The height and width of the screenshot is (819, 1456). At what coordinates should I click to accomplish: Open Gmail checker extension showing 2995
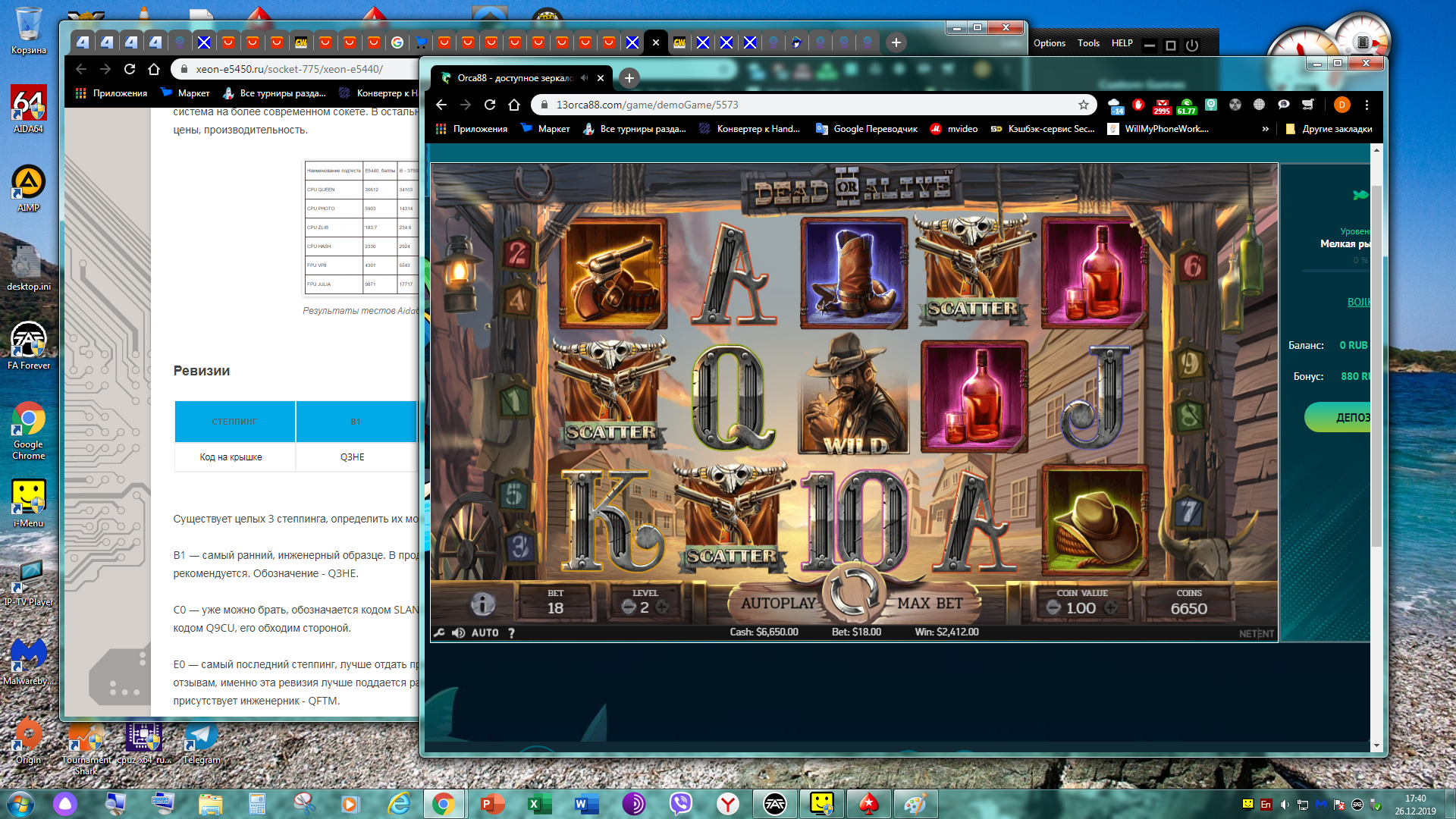pyautogui.click(x=1162, y=105)
